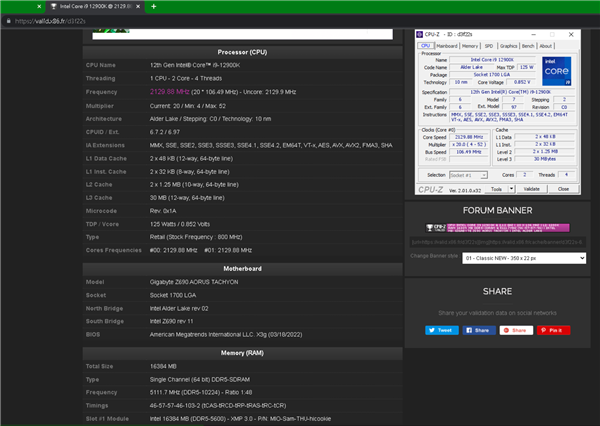Close the Intel Core i9 12900K tab
600x426 pixels.
click(138, 7)
